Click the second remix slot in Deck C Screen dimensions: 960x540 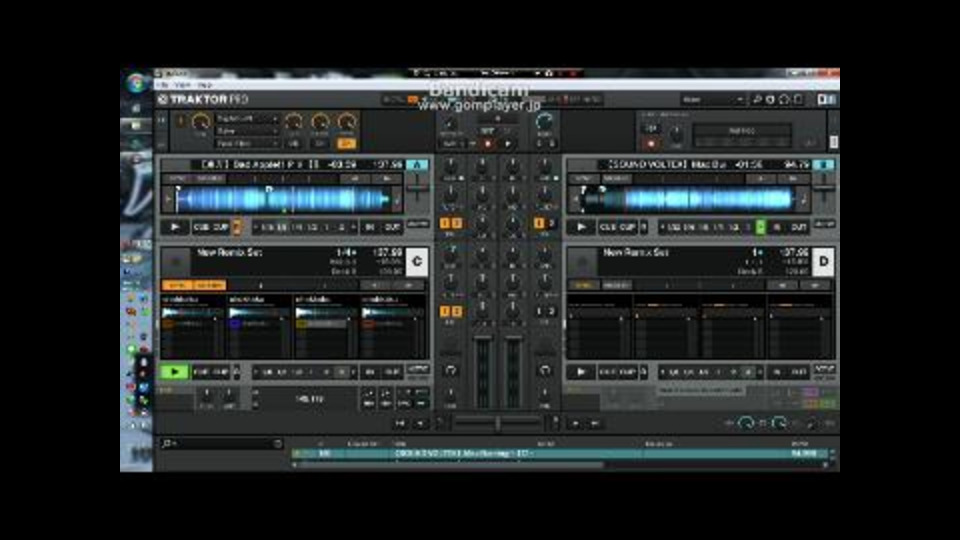[x=260, y=328]
